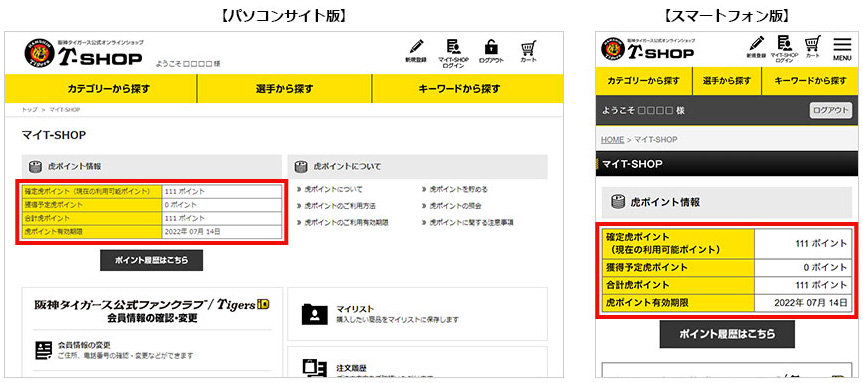Click the smartphone ポイント履歴はこちら button
Image resolution: width=863 pixels, height=383 pixels.
click(x=727, y=334)
